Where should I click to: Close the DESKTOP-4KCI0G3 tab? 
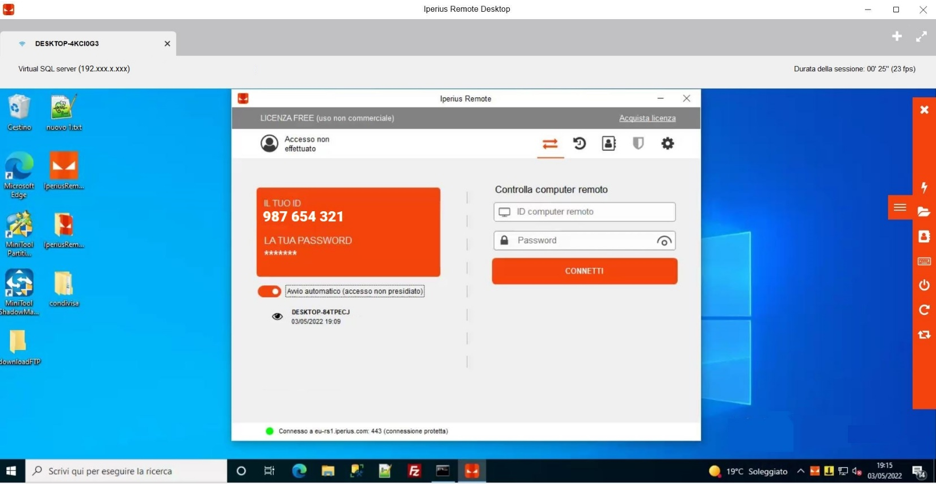tap(167, 44)
